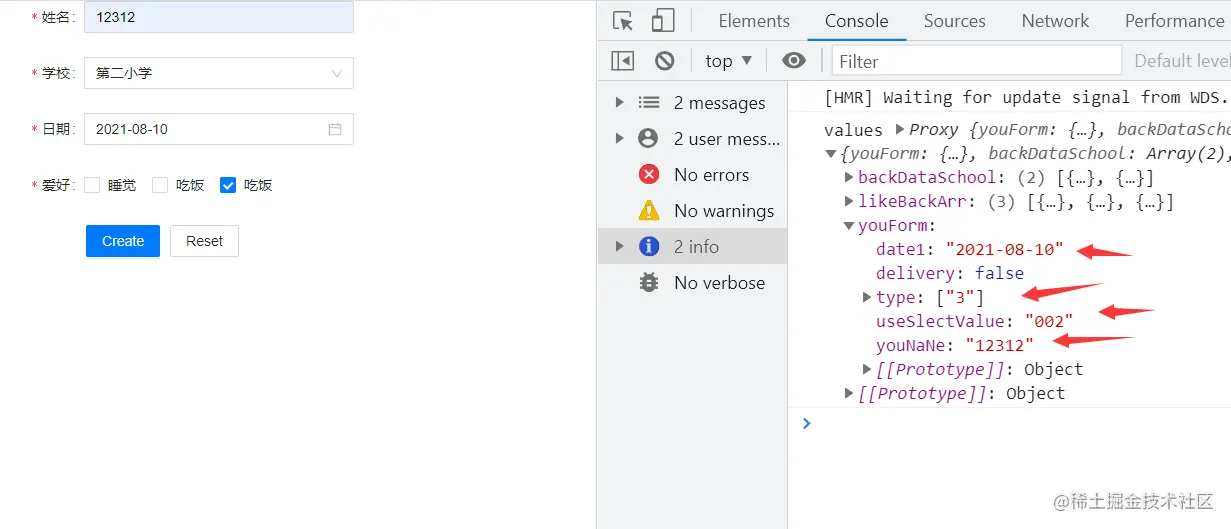Click the youNaNe "12312" value
This screenshot has height=529, width=1231.
999,345
